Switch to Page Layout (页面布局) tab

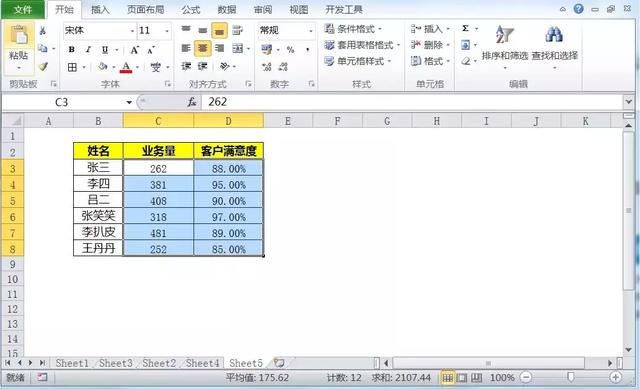146,9
